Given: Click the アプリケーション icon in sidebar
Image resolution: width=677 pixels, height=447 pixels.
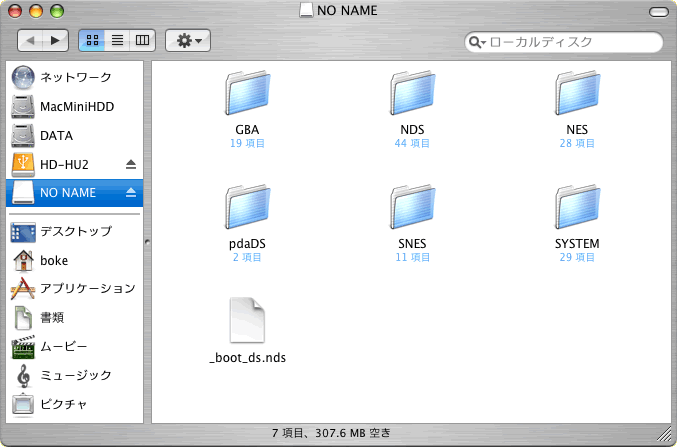Looking at the screenshot, I should (23, 288).
